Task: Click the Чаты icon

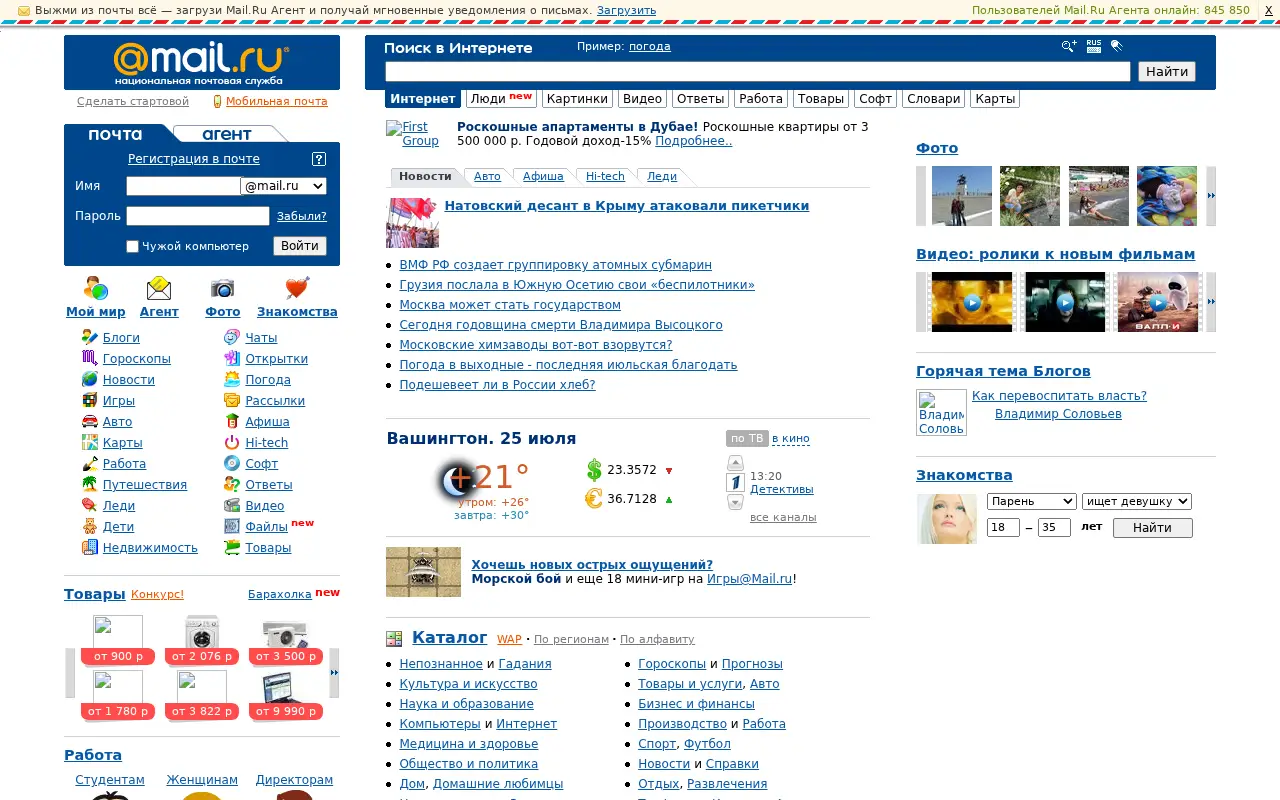Action: tap(232, 337)
